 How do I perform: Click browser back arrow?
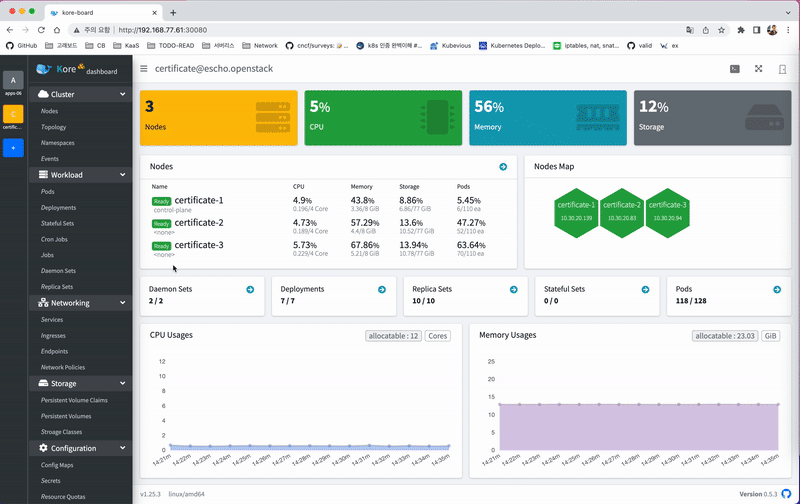pos(10,30)
